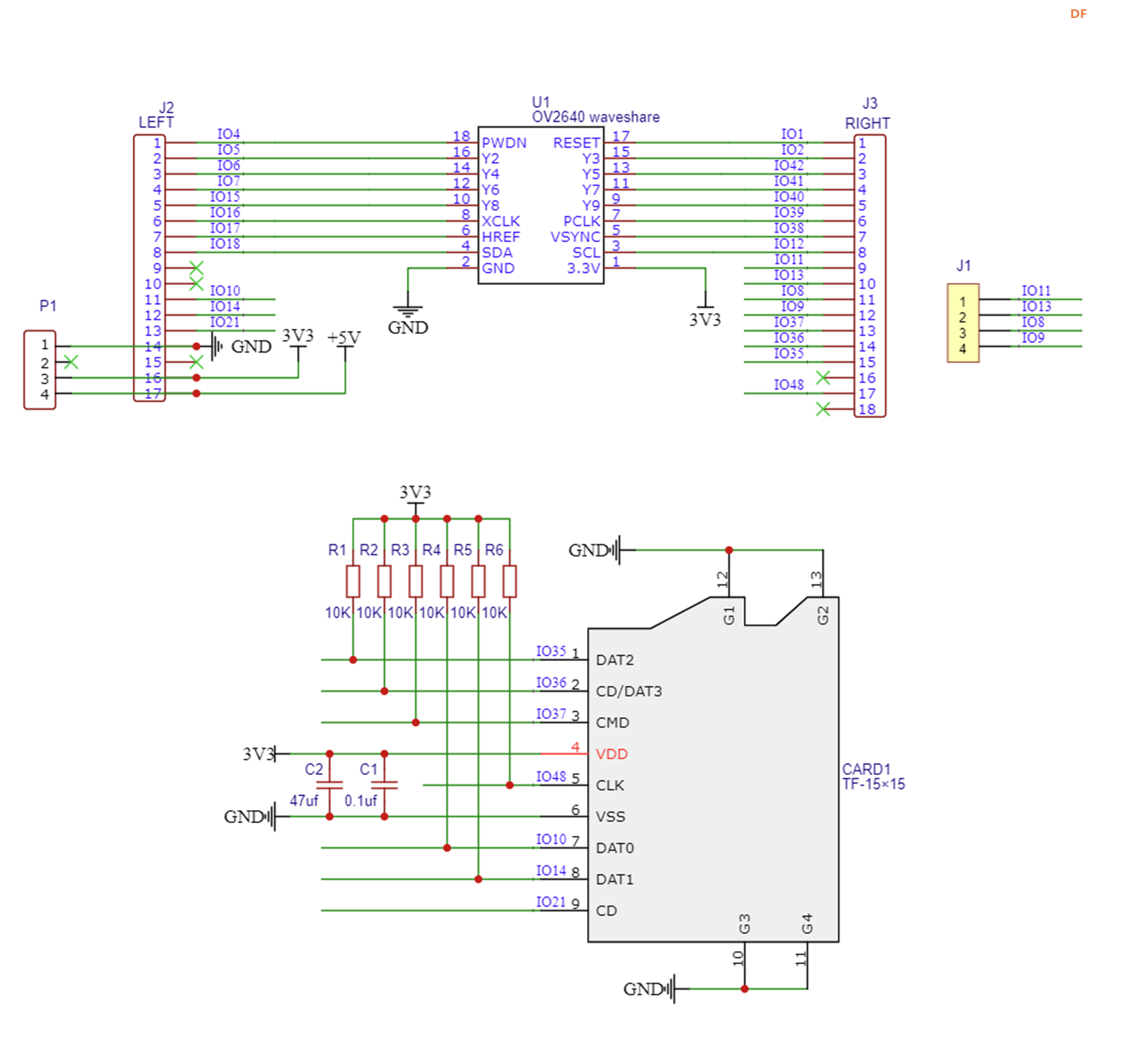Screen dimensions: 1148x1050
Task: Select no-connect X on J3 pin 18
Action: click(x=823, y=409)
